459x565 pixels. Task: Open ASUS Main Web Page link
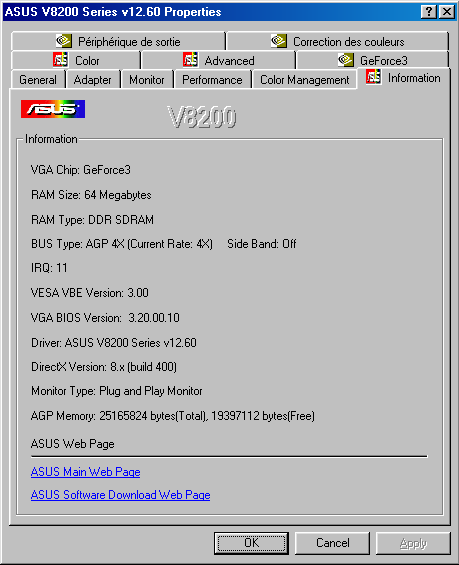point(85,472)
